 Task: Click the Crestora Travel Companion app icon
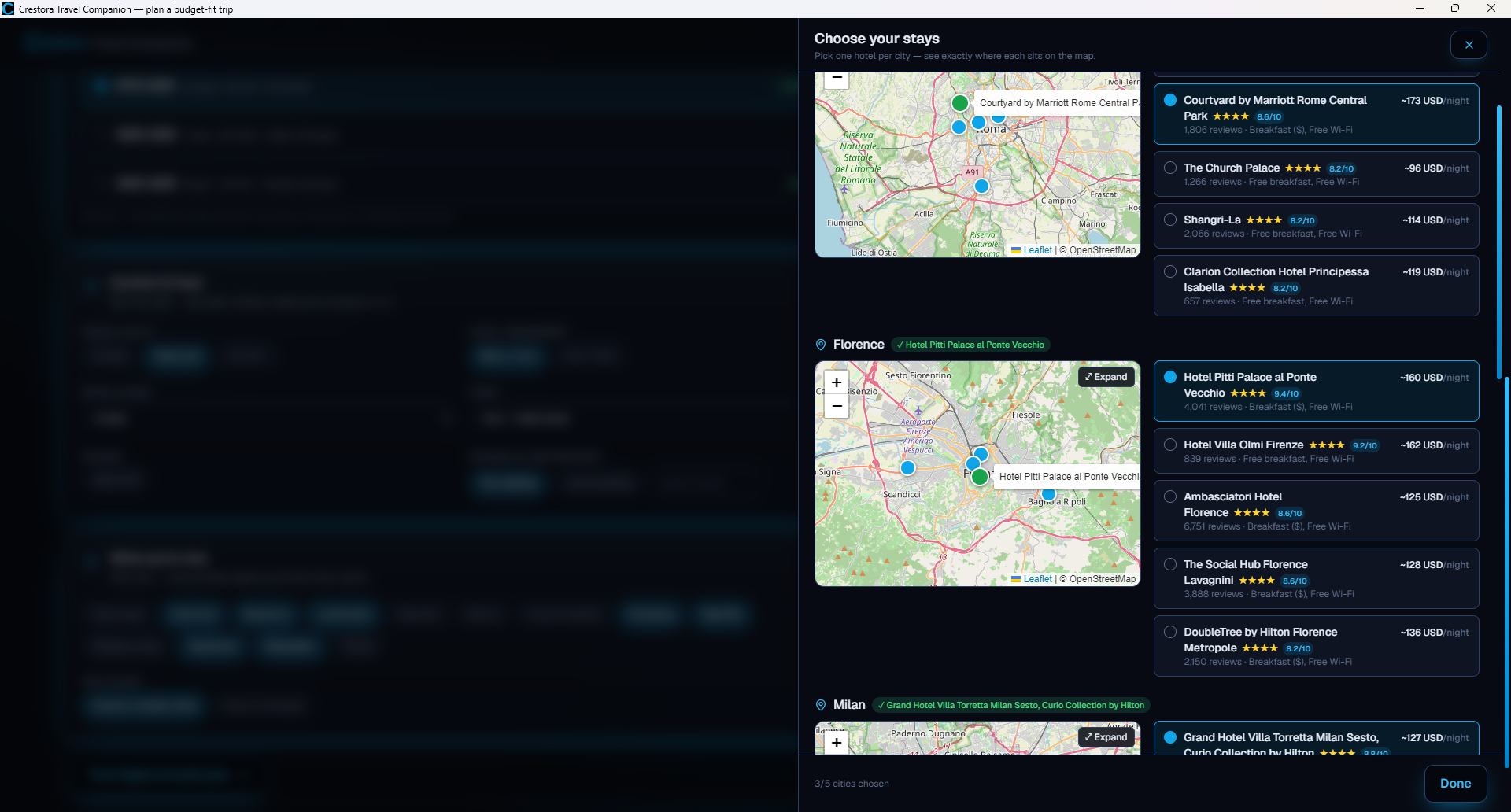[x=8, y=9]
